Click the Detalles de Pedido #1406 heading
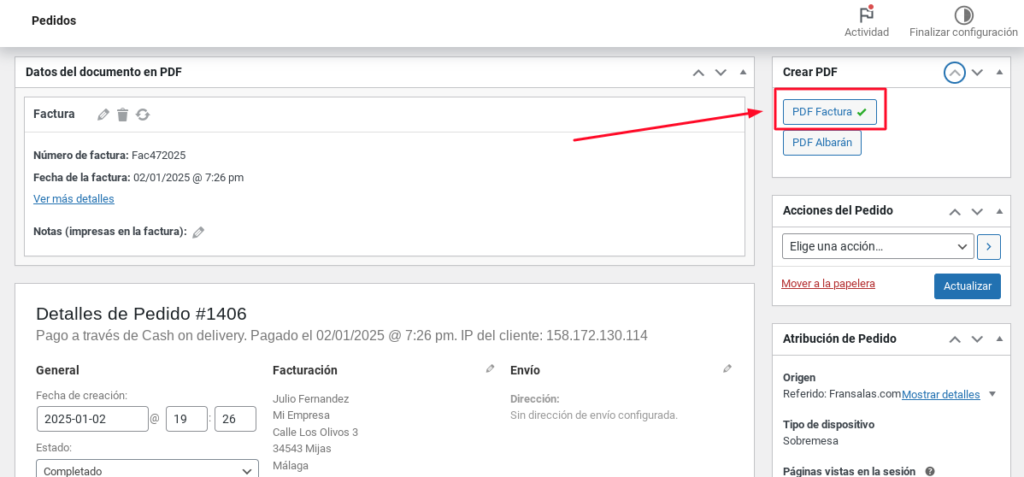The height and width of the screenshot is (477, 1024). coord(141,314)
